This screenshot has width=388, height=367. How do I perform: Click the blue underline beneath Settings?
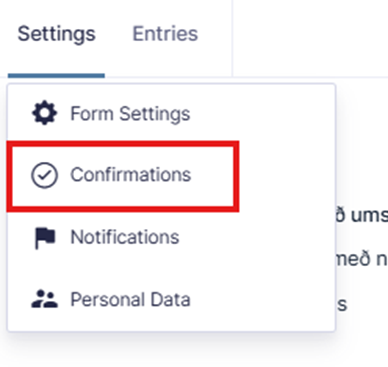pyautogui.click(x=56, y=76)
